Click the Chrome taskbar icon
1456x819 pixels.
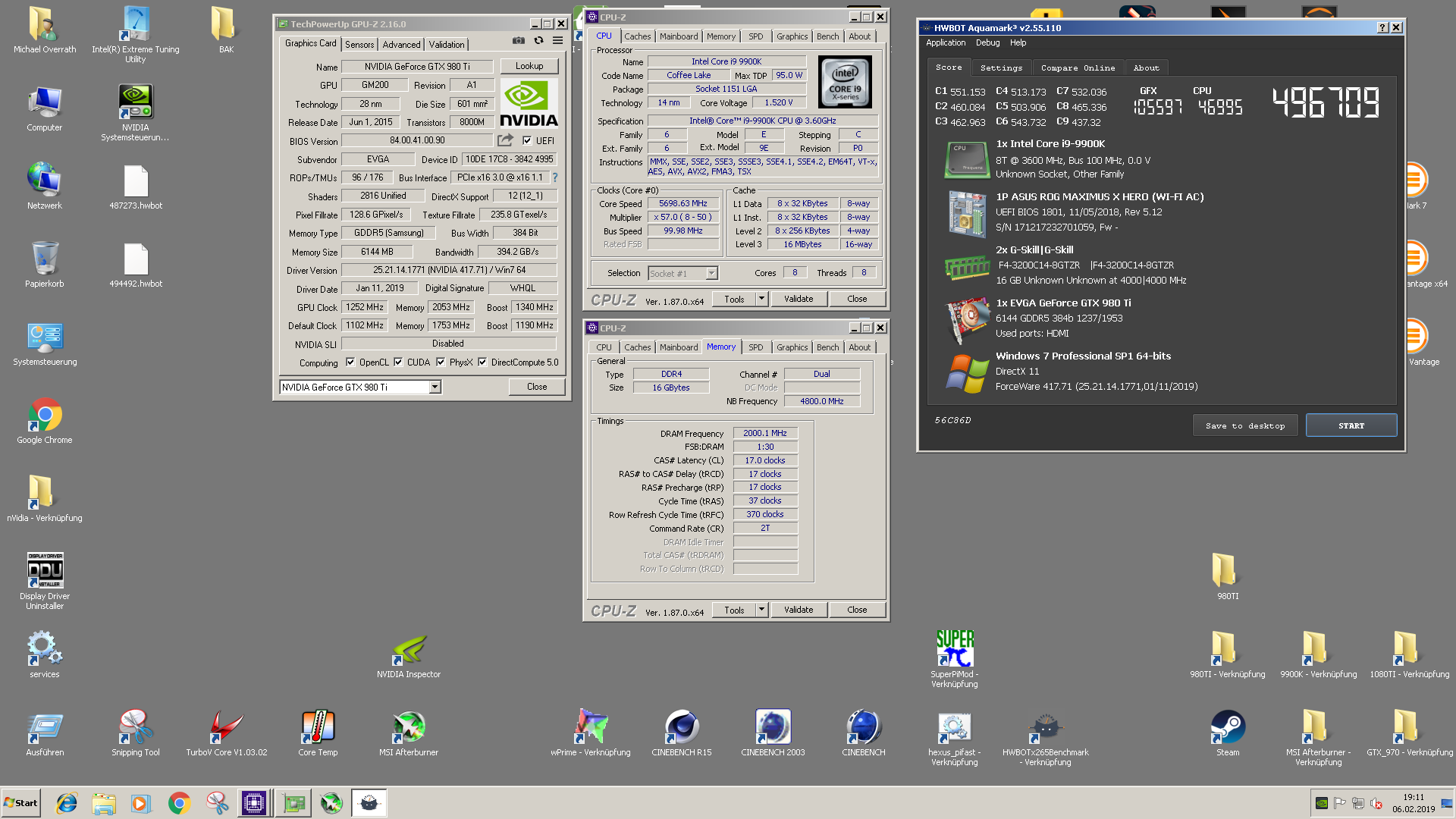tap(179, 803)
